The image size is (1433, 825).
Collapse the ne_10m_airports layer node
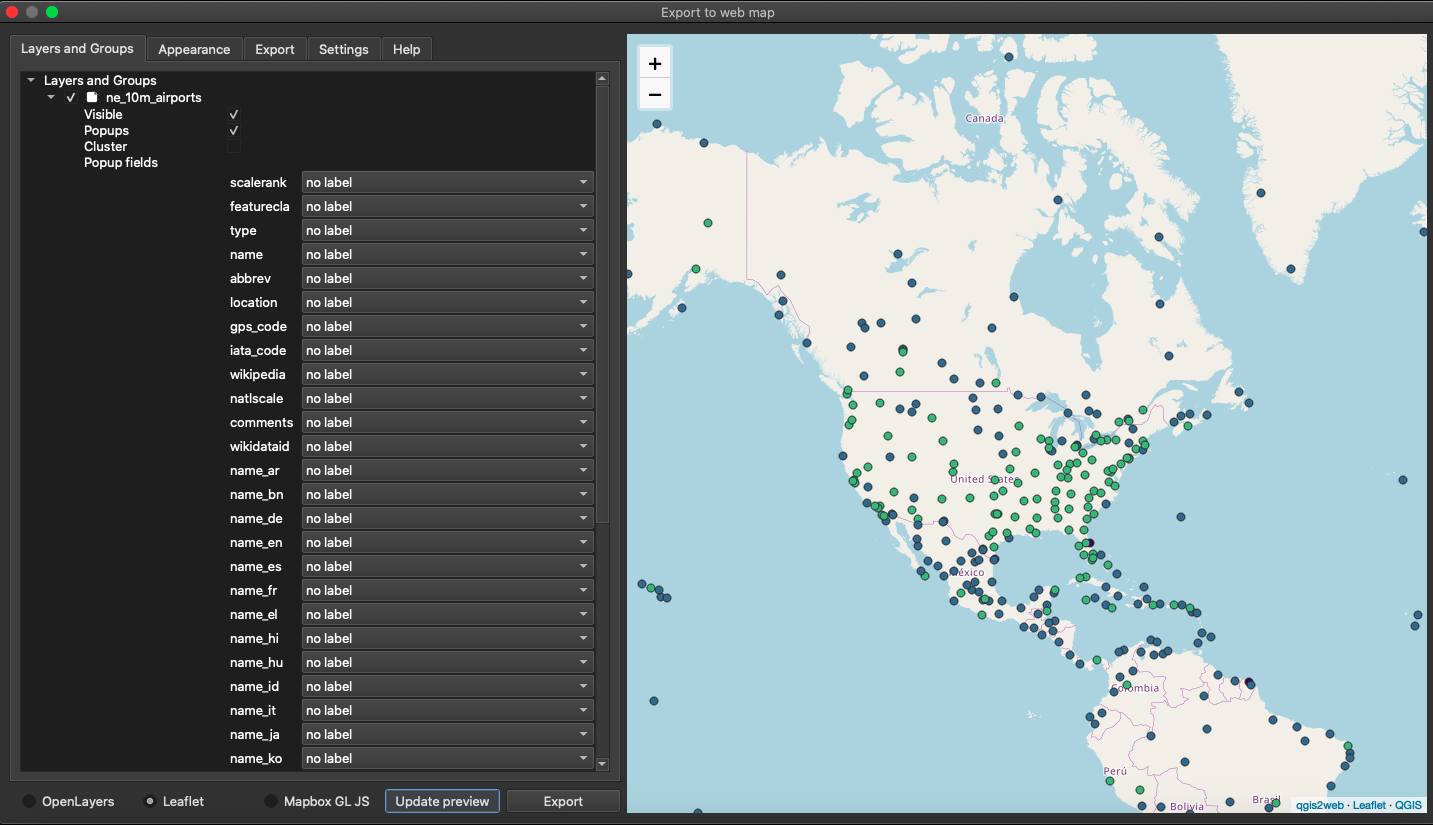pos(51,98)
